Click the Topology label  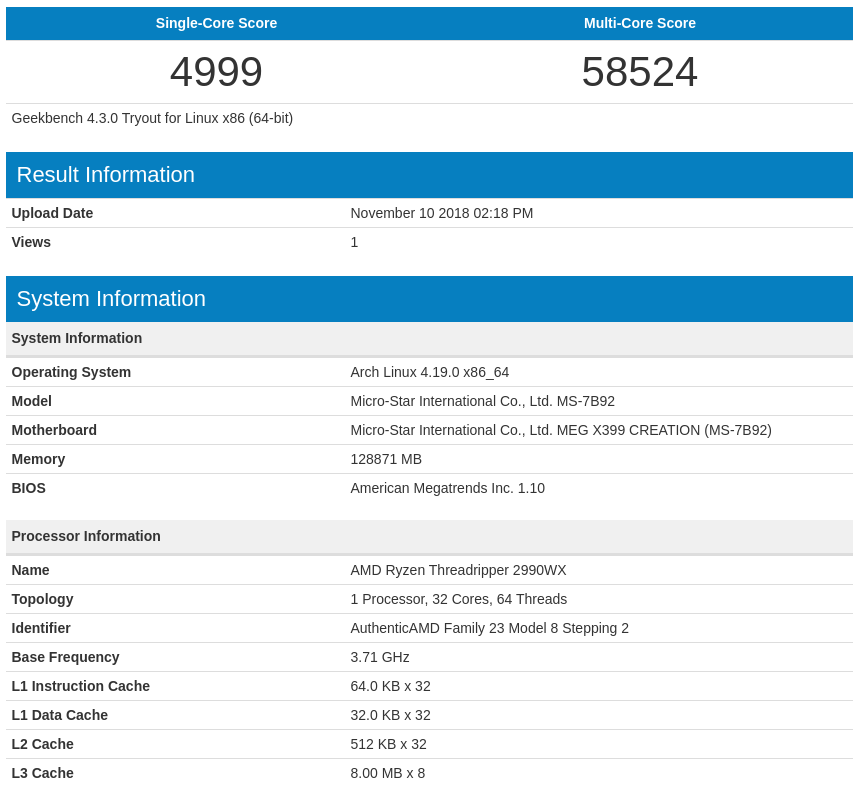click(x=43, y=599)
